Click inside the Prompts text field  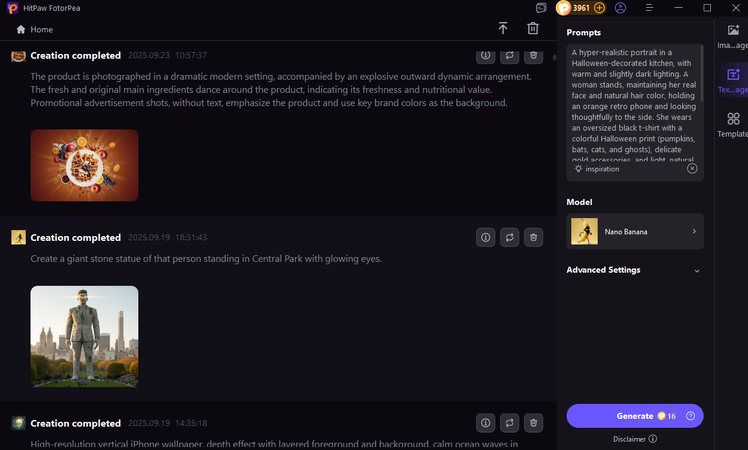coord(632,100)
